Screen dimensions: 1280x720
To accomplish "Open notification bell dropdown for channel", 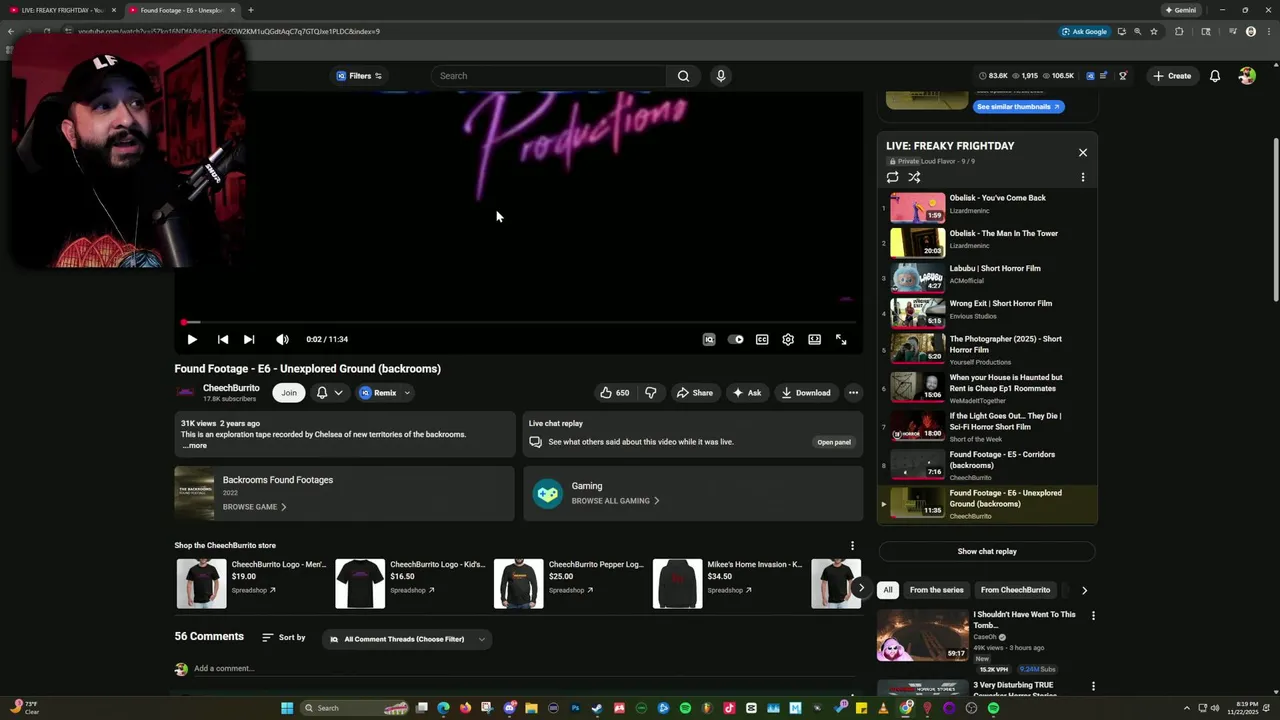I will [329, 393].
